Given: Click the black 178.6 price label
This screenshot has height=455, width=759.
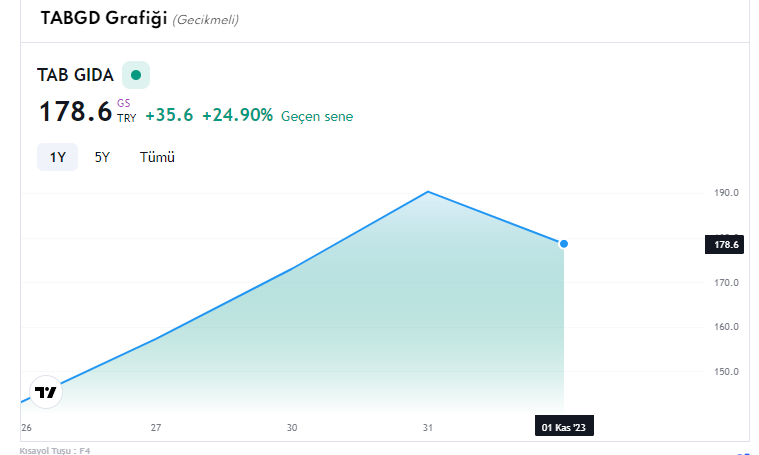Looking at the screenshot, I should 725,244.
